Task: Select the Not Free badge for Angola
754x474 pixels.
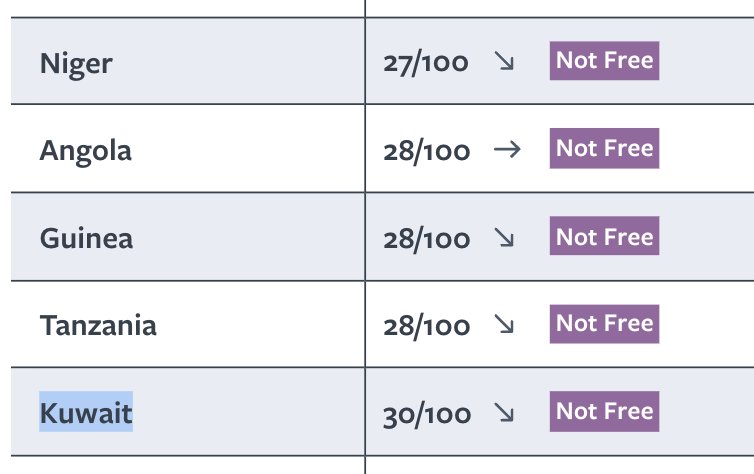Action: point(604,148)
